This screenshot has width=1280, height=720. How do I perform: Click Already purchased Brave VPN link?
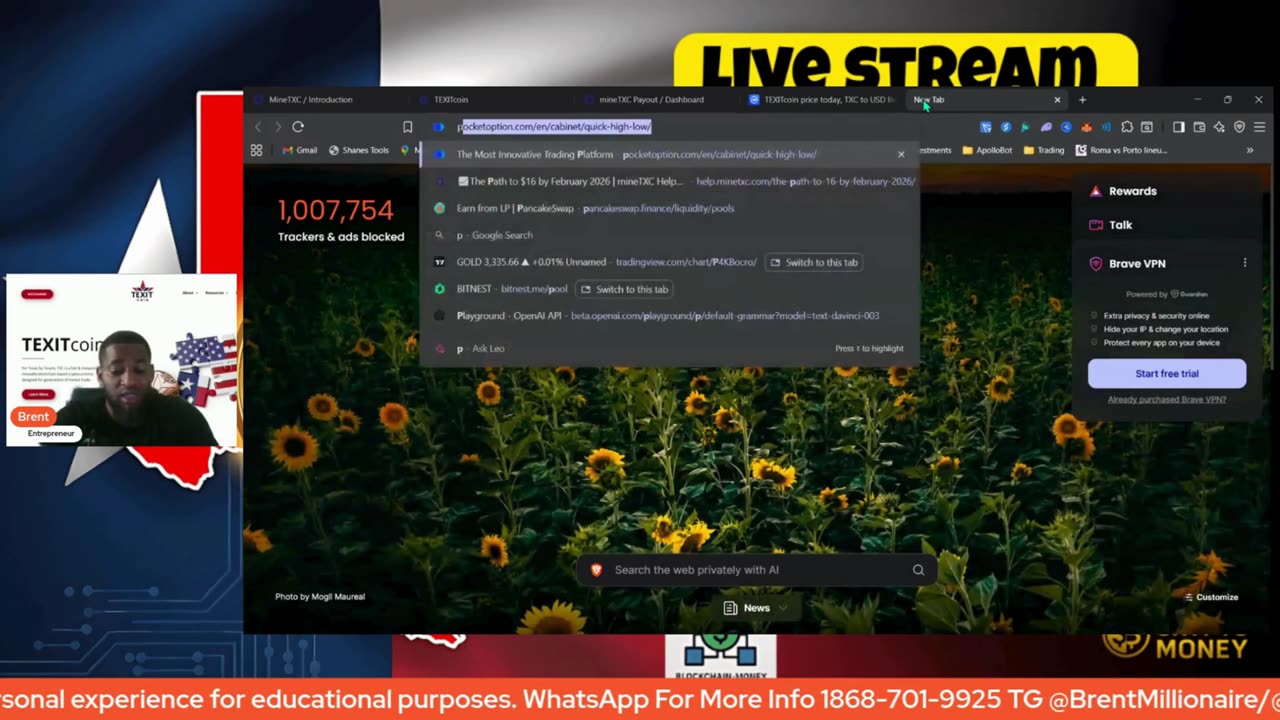[x=1167, y=399]
